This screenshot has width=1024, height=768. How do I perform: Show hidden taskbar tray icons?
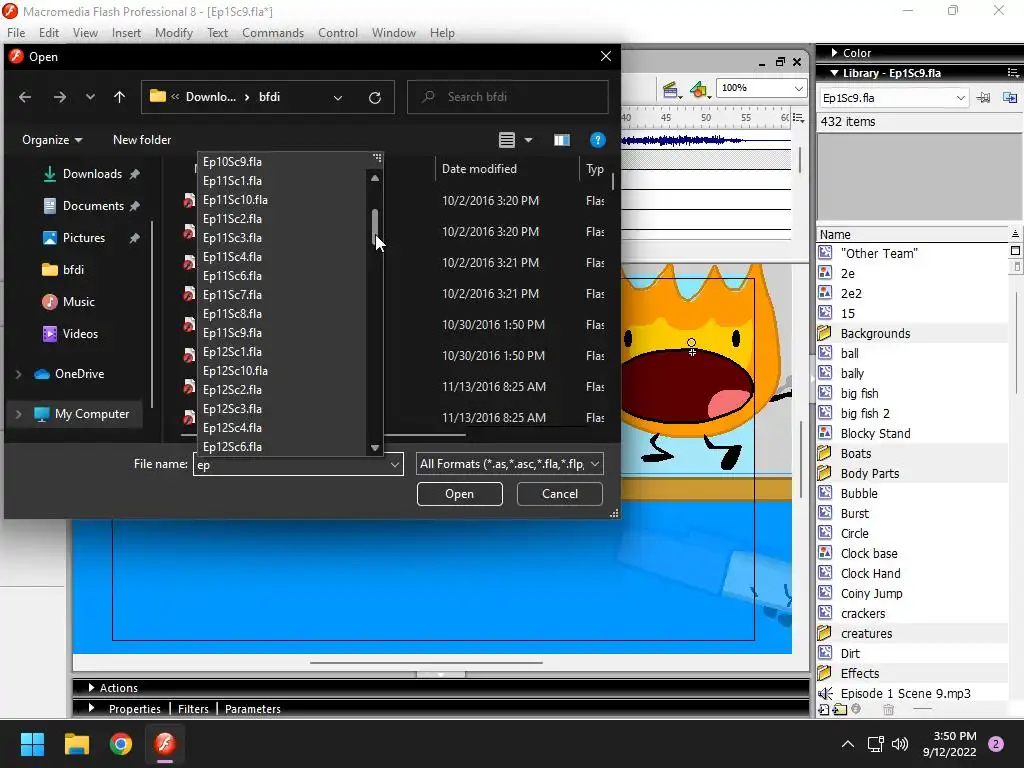click(848, 744)
